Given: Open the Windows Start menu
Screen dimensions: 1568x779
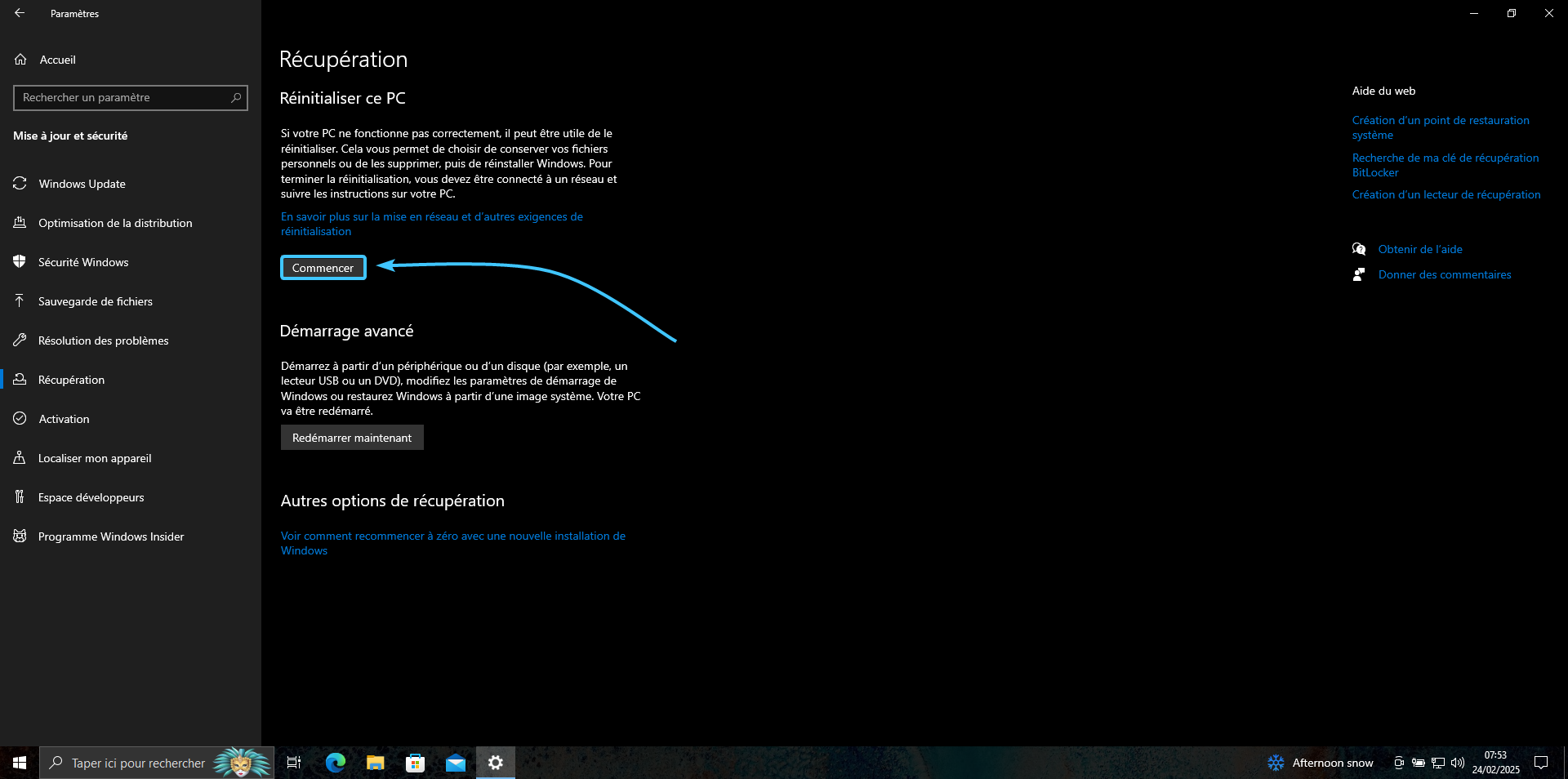Looking at the screenshot, I should pos(20,763).
